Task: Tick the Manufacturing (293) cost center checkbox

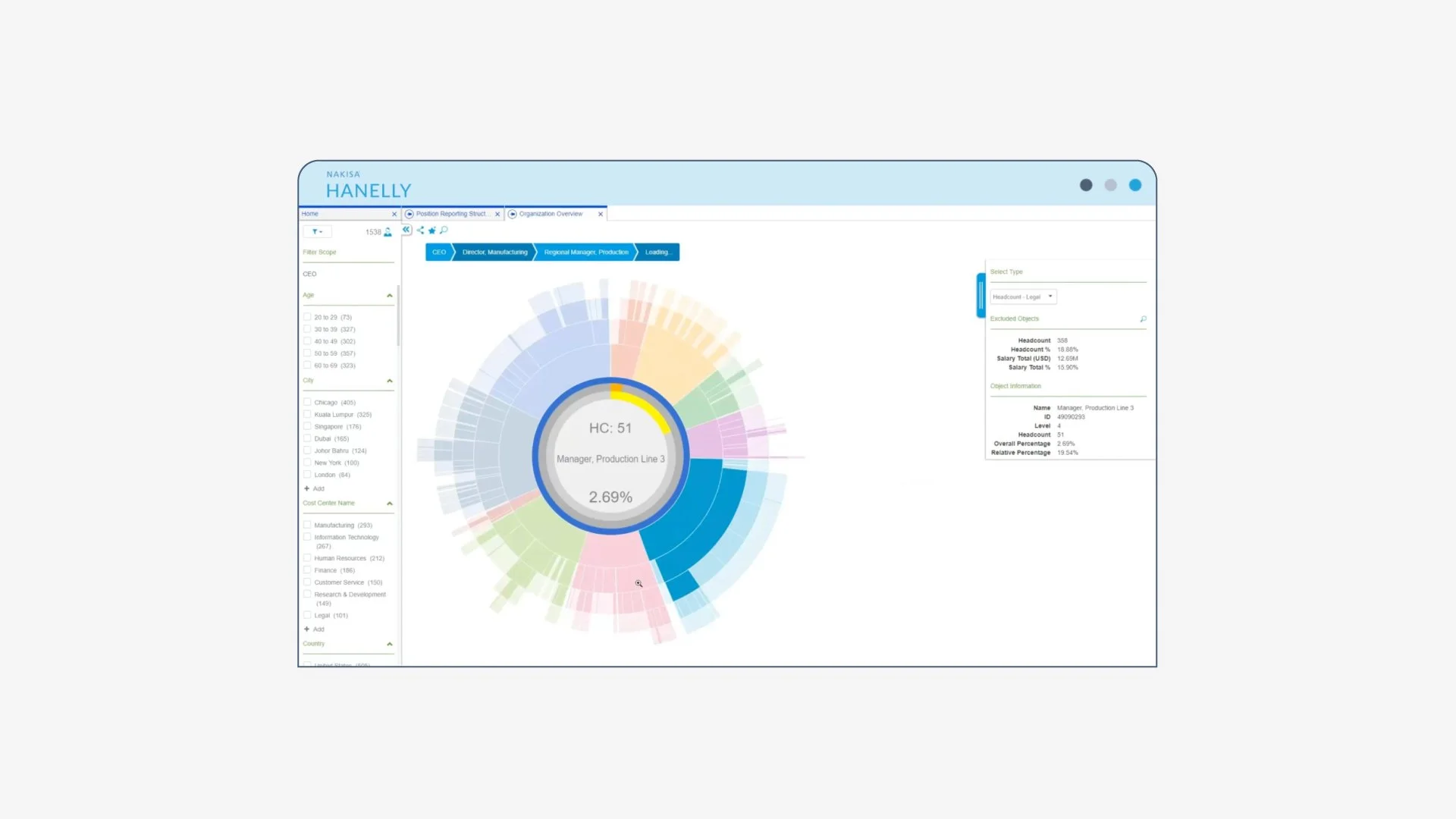Action: [308, 525]
